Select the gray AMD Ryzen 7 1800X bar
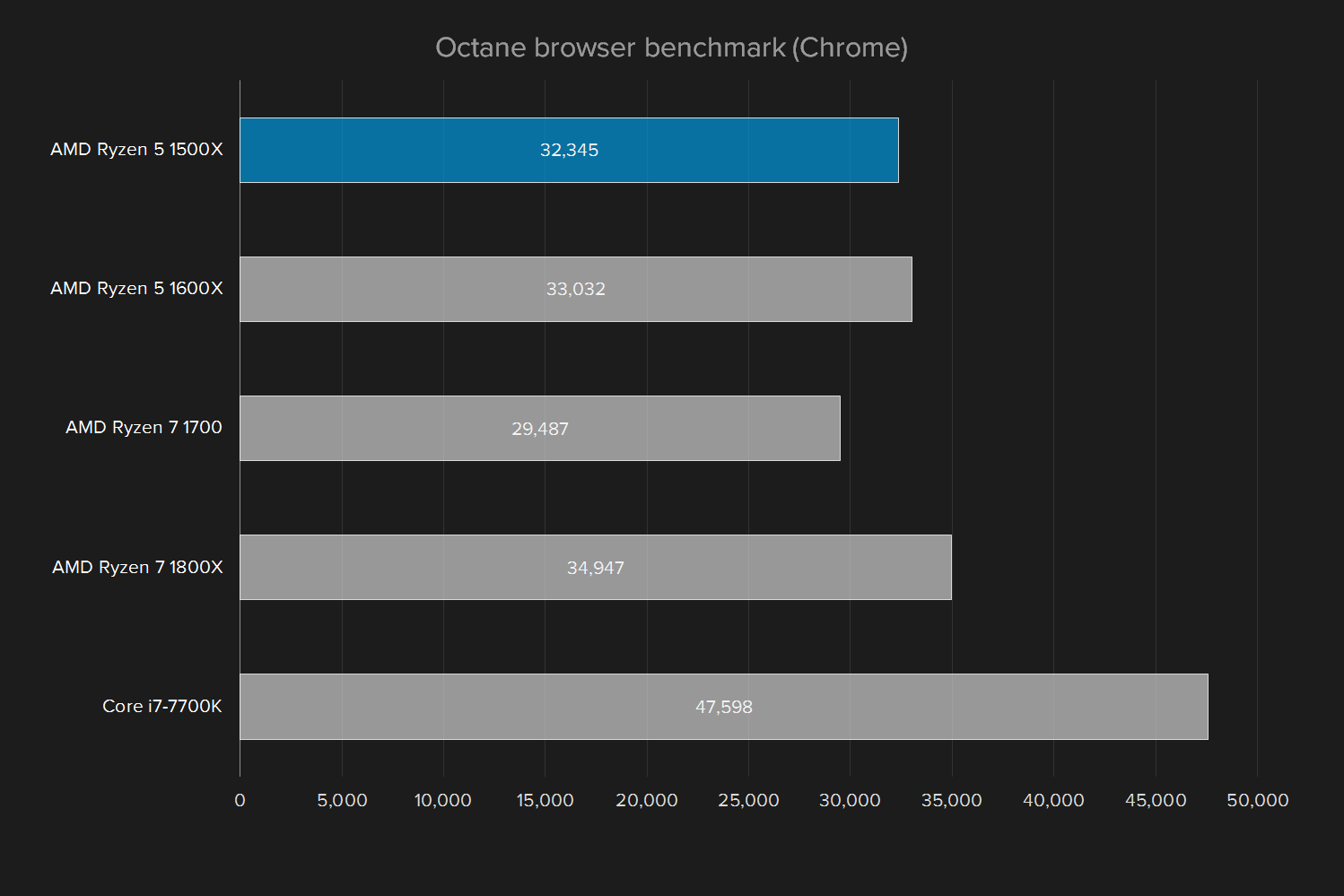The image size is (1344, 896). pyautogui.click(x=596, y=567)
